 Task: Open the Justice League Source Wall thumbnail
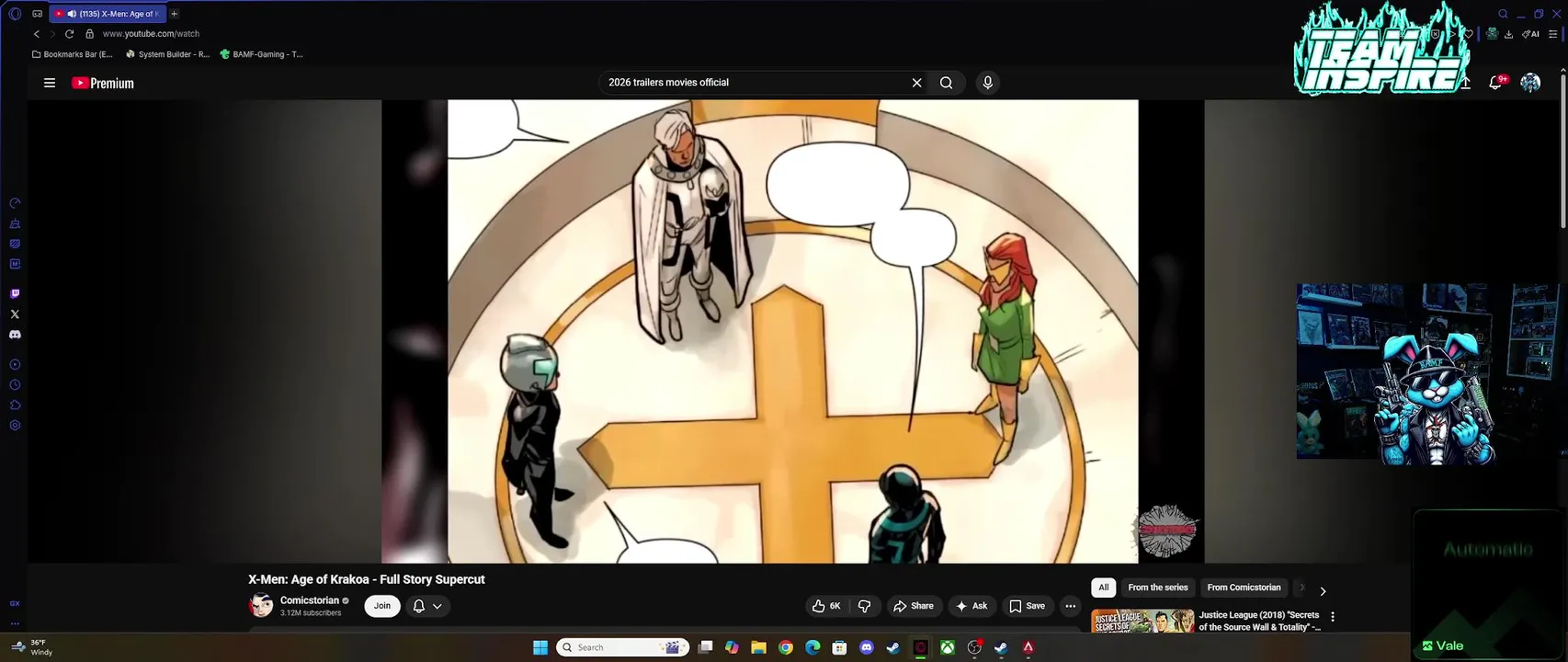(1142, 622)
